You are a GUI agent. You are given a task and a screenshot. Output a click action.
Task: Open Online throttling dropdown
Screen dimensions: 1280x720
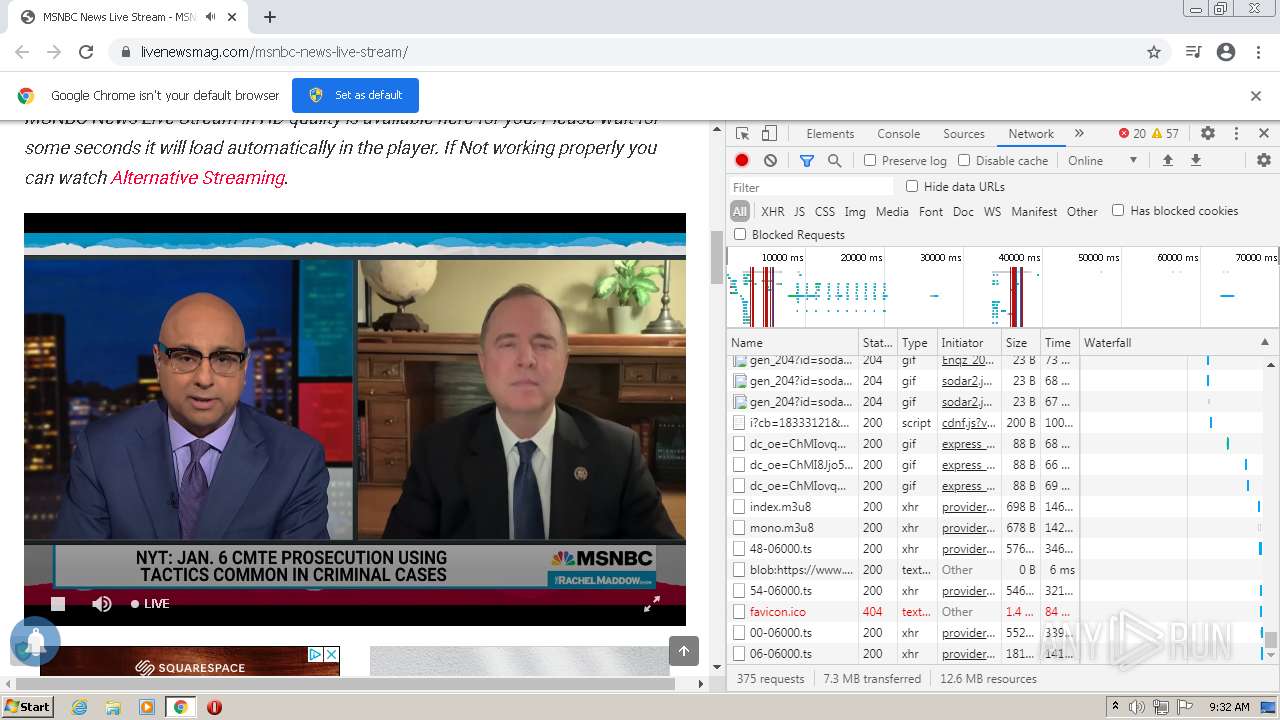pyautogui.click(x=1102, y=160)
